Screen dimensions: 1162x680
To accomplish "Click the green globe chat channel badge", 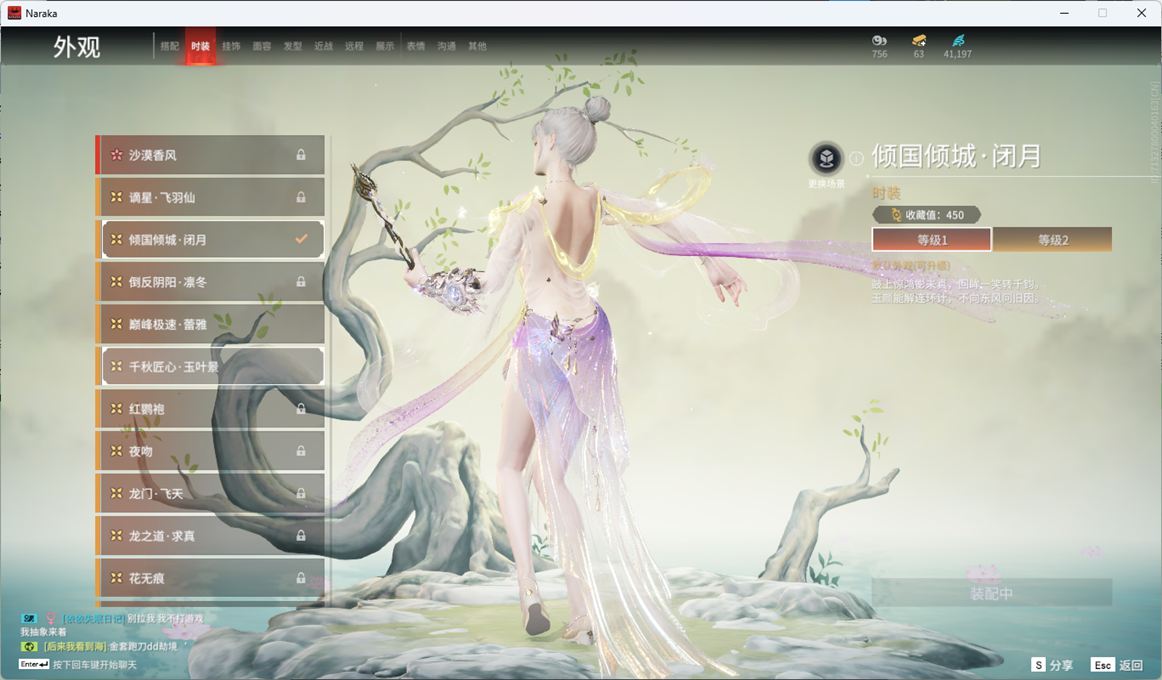I will [x=29, y=646].
